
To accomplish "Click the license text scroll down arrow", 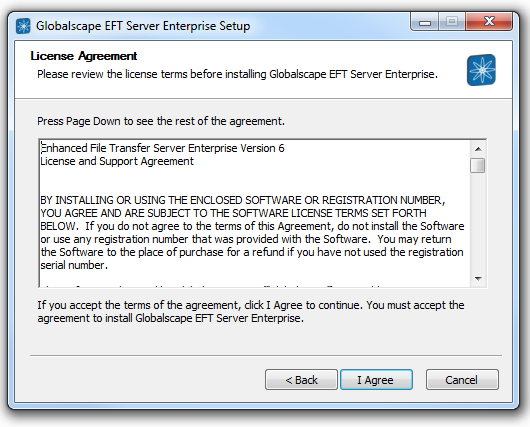I will (x=478, y=279).
